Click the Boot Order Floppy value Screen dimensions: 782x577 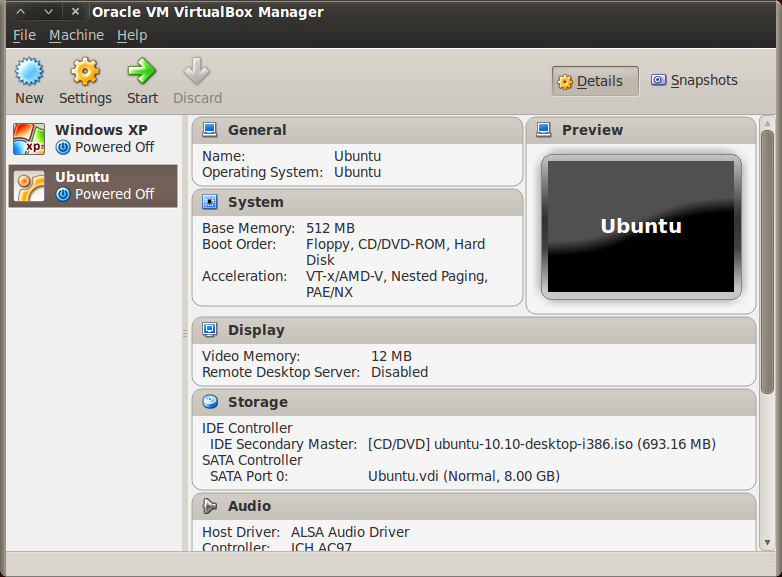tap(395, 252)
